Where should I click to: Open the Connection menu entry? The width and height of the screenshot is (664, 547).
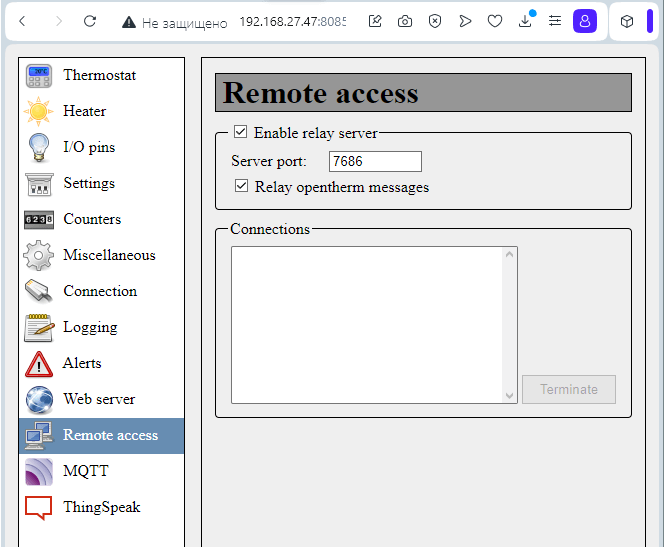(100, 291)
